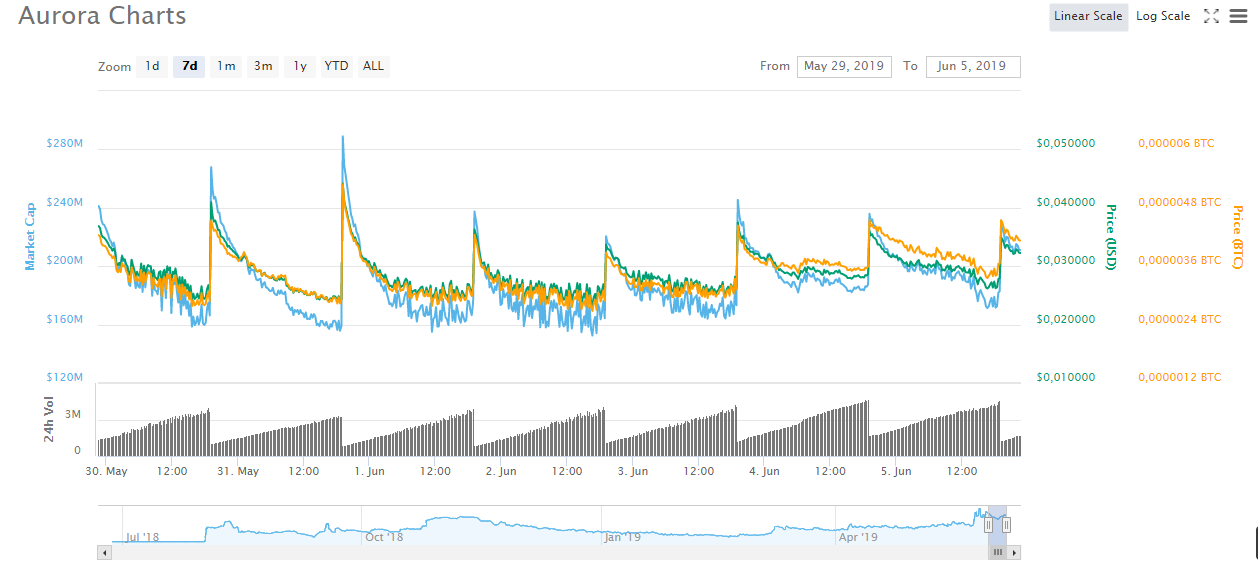Click Jan '19 in navigator timeline

click(x=622, y=537)
